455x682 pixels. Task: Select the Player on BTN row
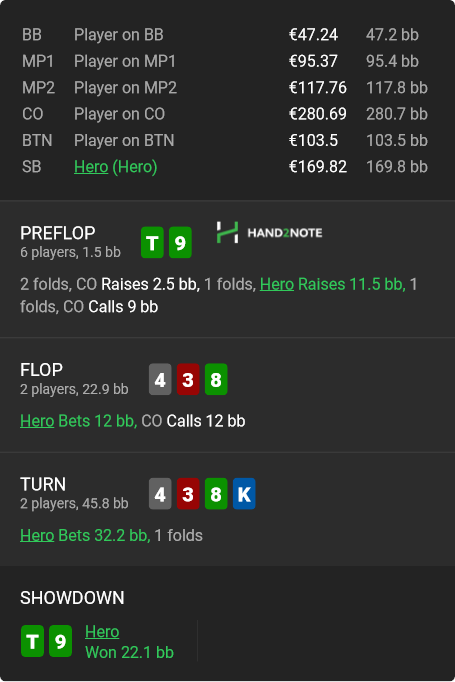[x=225, y=140]
